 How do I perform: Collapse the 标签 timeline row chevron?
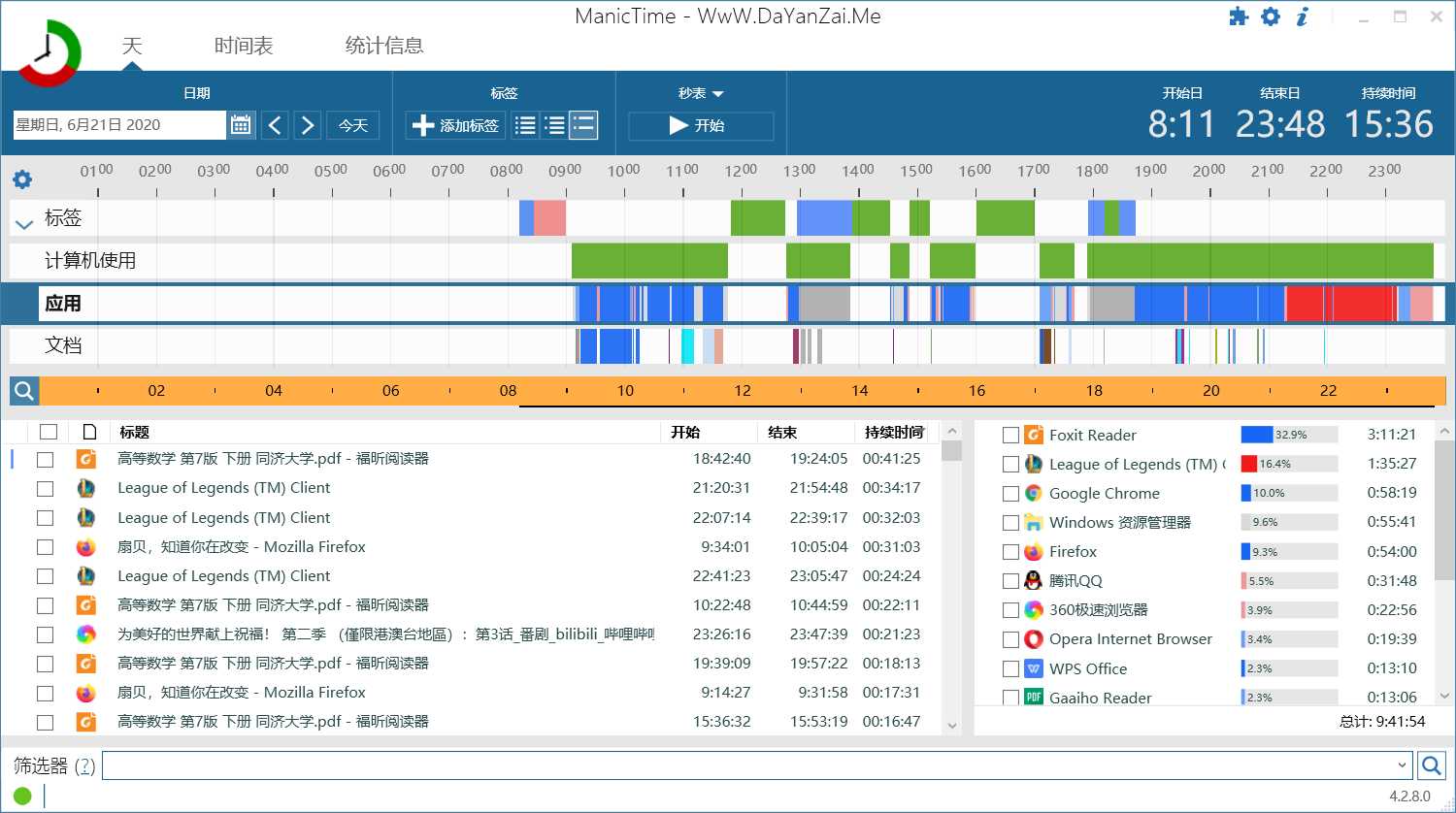(x=24, y=224)
